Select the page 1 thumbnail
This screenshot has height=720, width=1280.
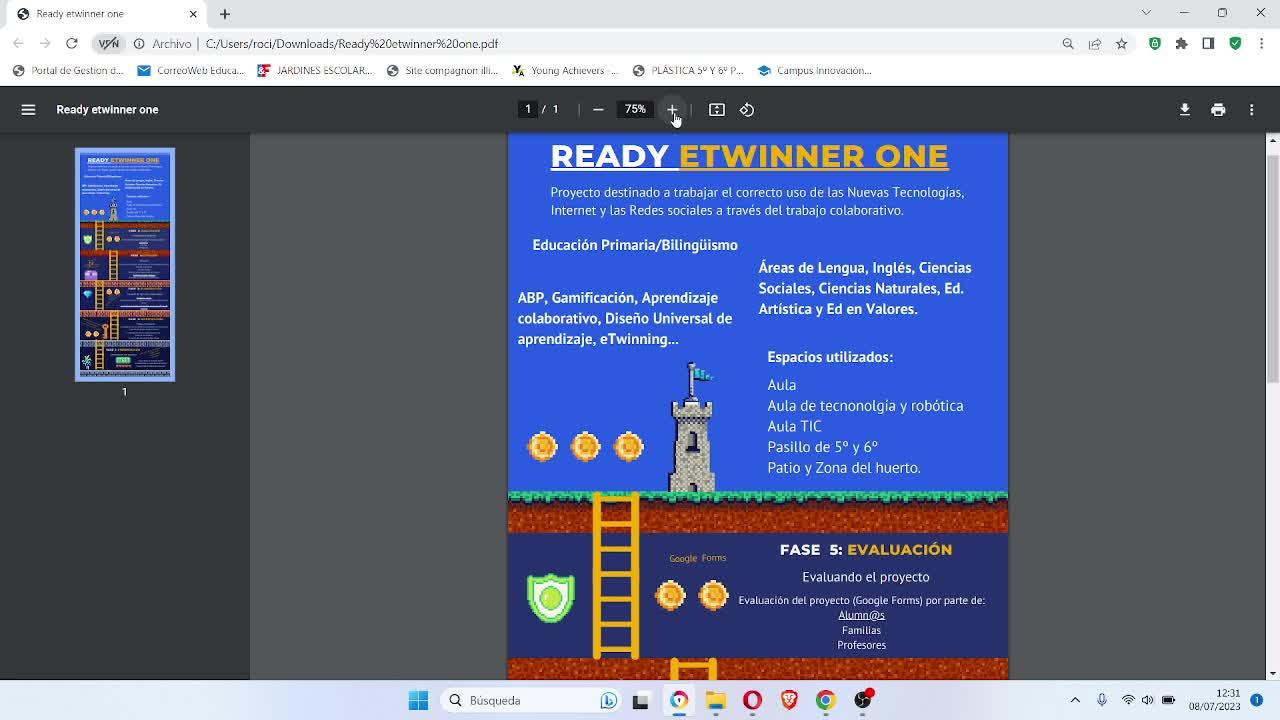coord(125,265)
